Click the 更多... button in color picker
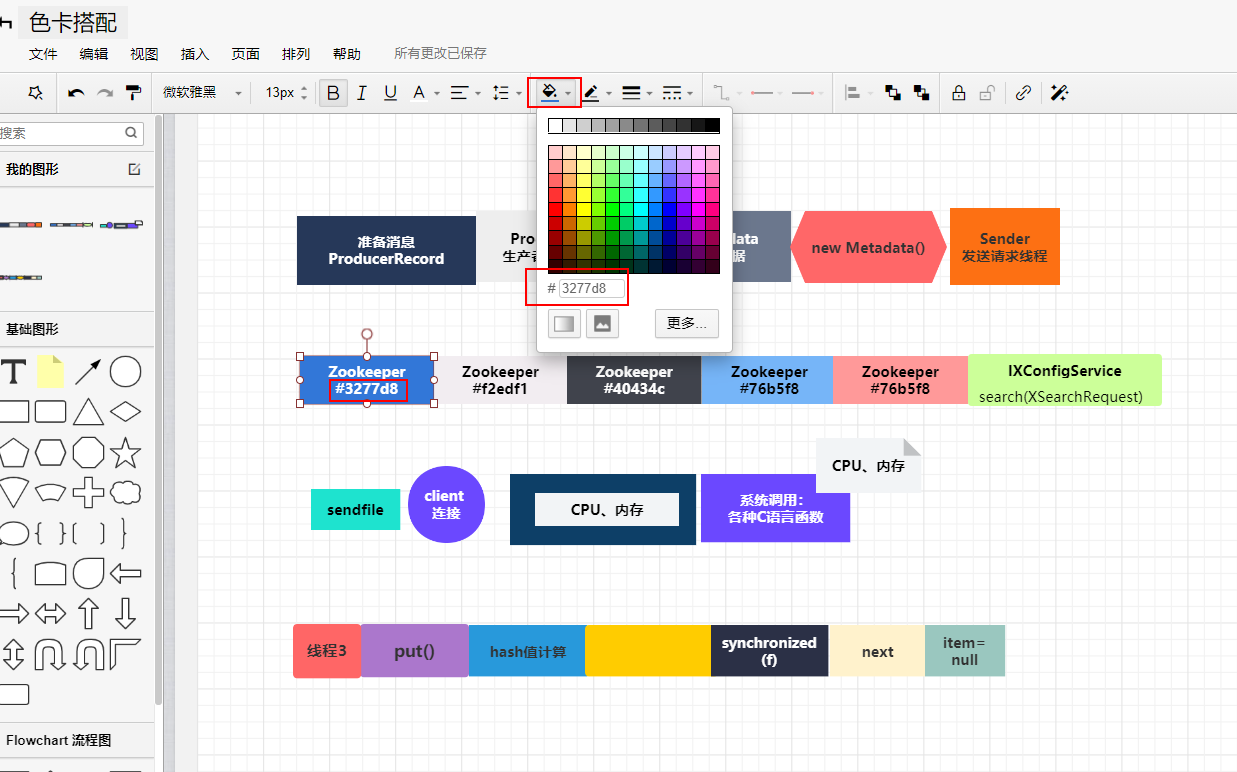Screen dimensions: 1237x772 [686, 323]
